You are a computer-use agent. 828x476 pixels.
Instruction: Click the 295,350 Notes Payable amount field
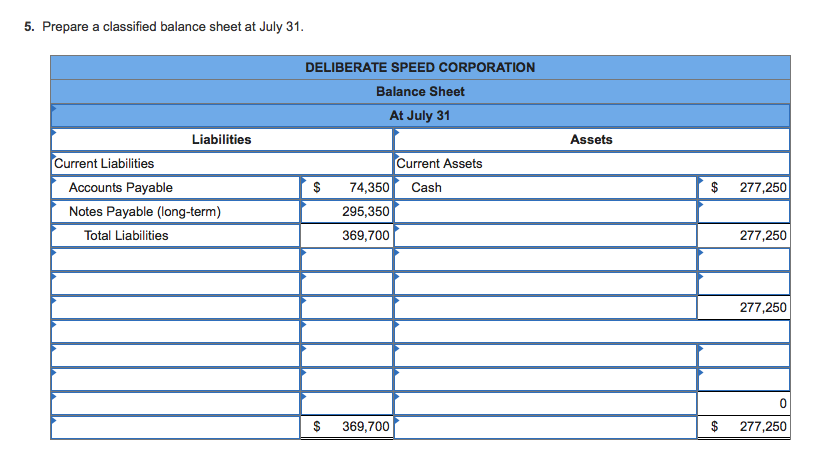pyautogui.click(x=347, y=211)
